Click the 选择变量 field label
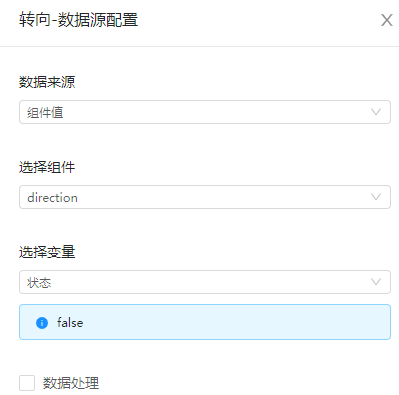Image resolution: width=399 pixels, height=395 pixels. 47,252
